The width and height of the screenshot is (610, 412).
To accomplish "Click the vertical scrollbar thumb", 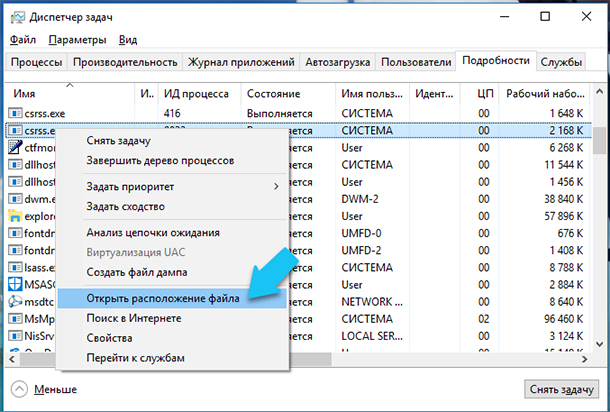I will [x=599, y=140].
